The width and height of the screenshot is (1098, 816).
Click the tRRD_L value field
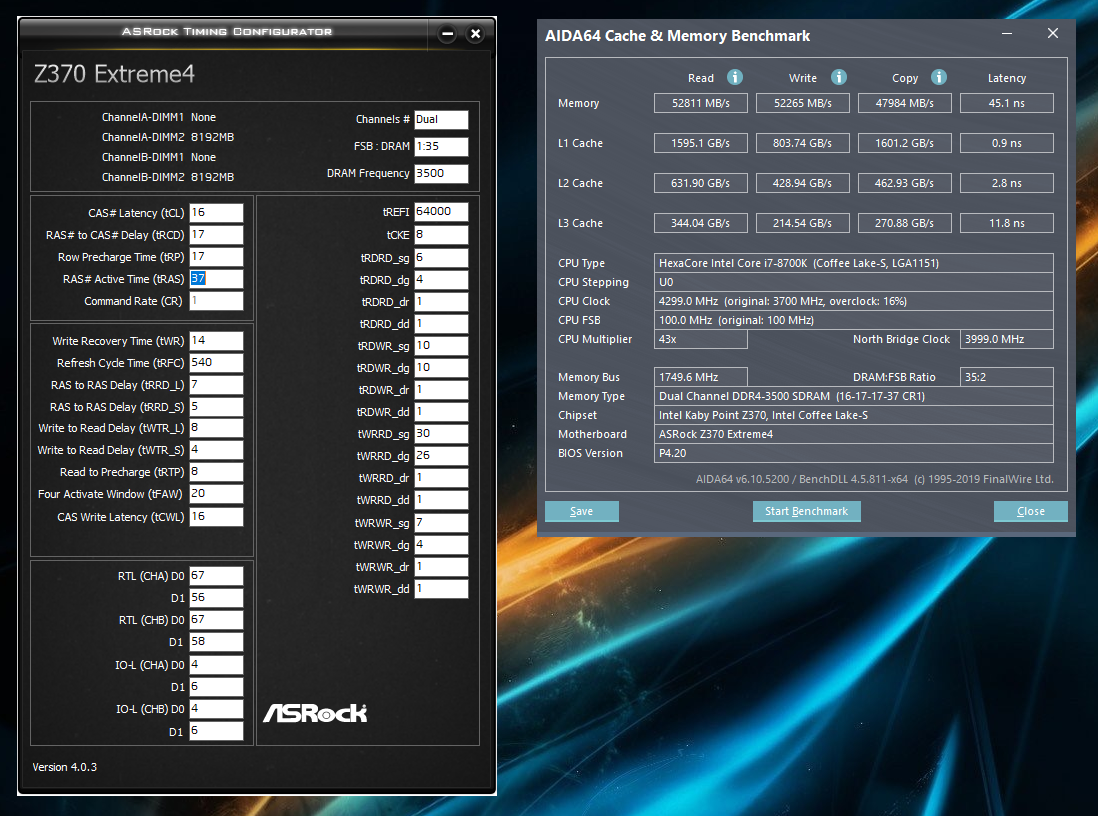pos(216,385)
